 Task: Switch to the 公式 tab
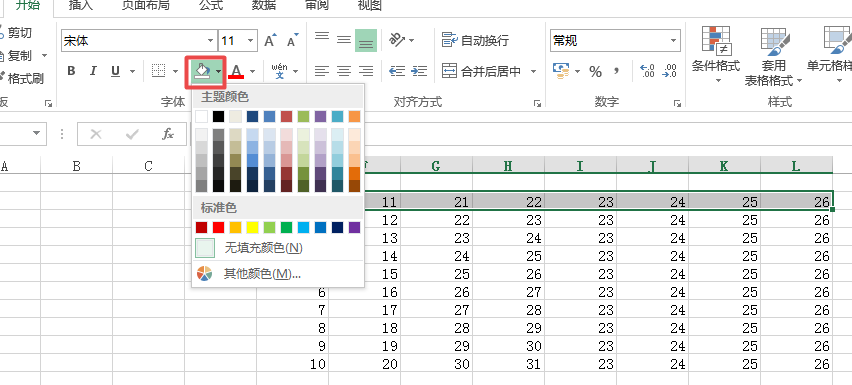211,5
